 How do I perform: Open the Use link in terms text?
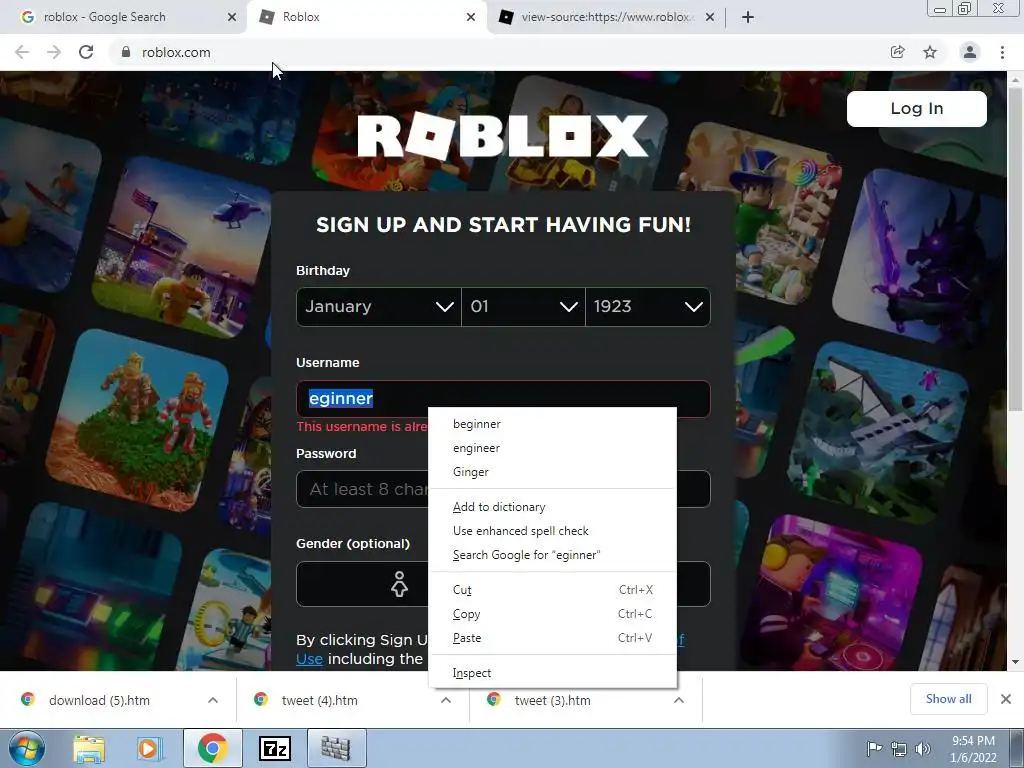pyautogui.click(x=309, y=659)
